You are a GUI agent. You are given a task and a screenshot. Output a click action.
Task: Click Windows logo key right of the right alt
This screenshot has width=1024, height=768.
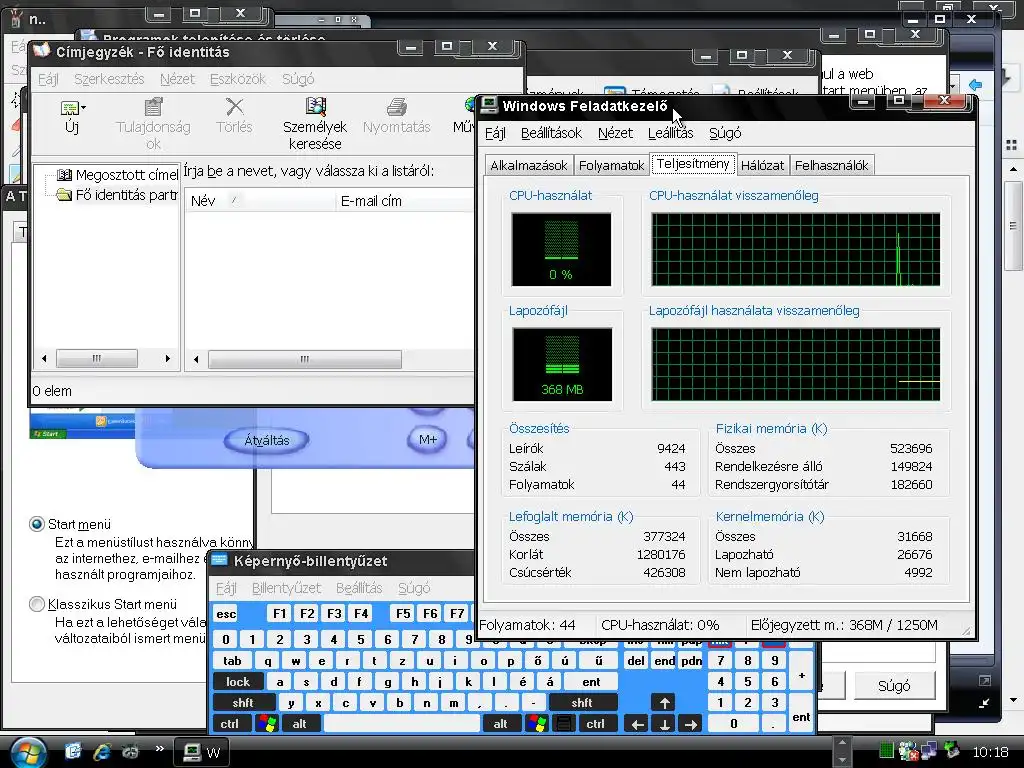[x=537, y=724]
